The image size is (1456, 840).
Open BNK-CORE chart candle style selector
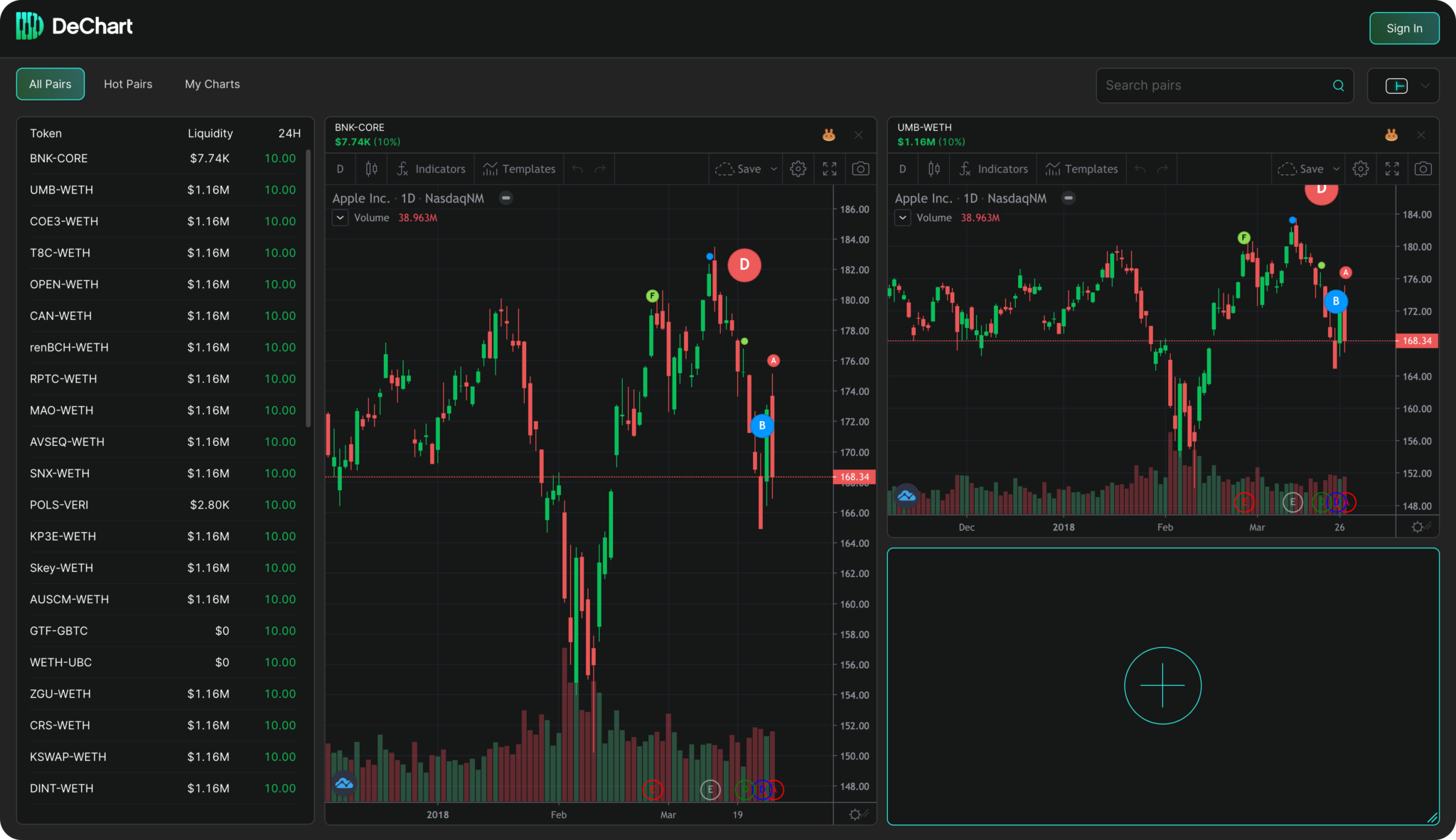click(371, 169)
